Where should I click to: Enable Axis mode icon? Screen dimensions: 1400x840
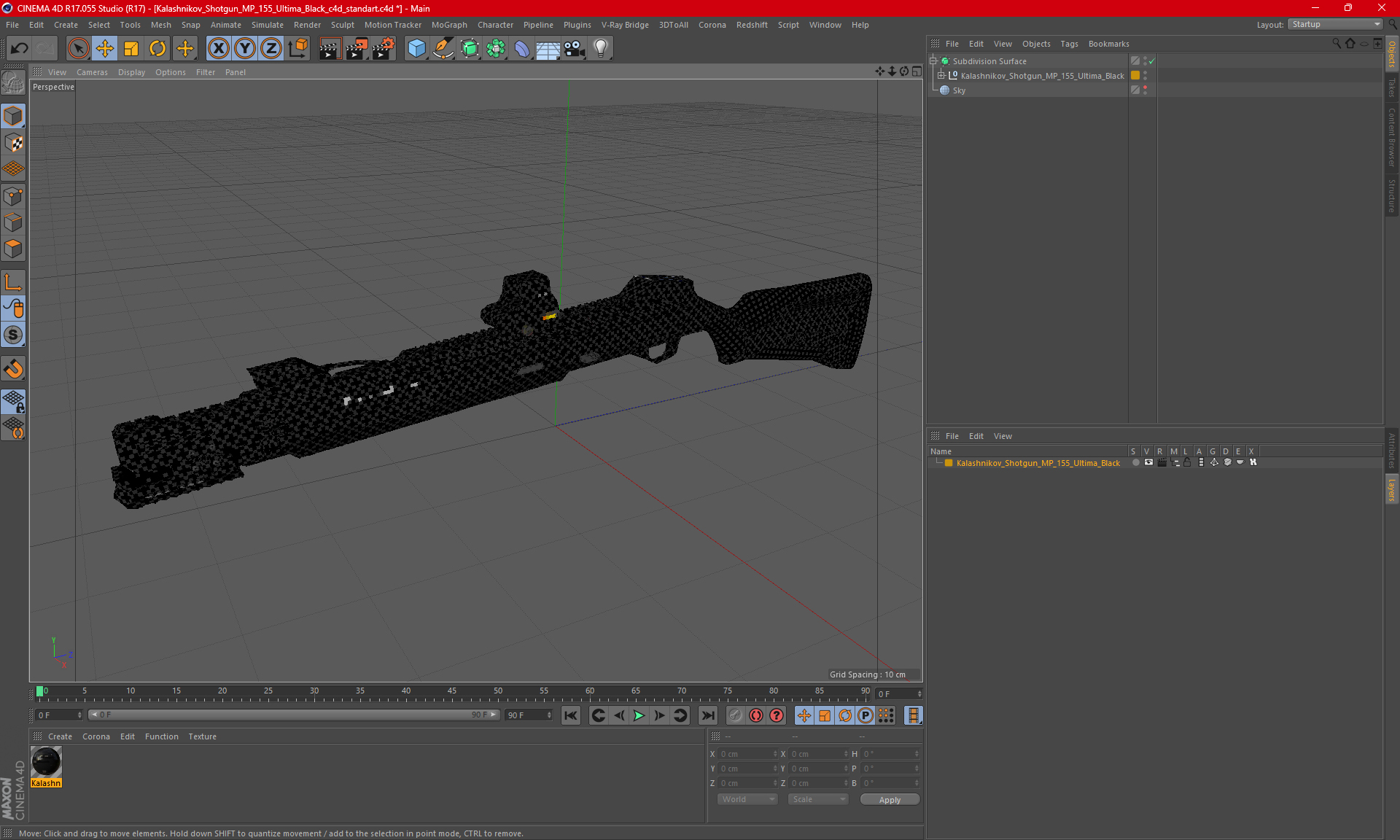13,282
